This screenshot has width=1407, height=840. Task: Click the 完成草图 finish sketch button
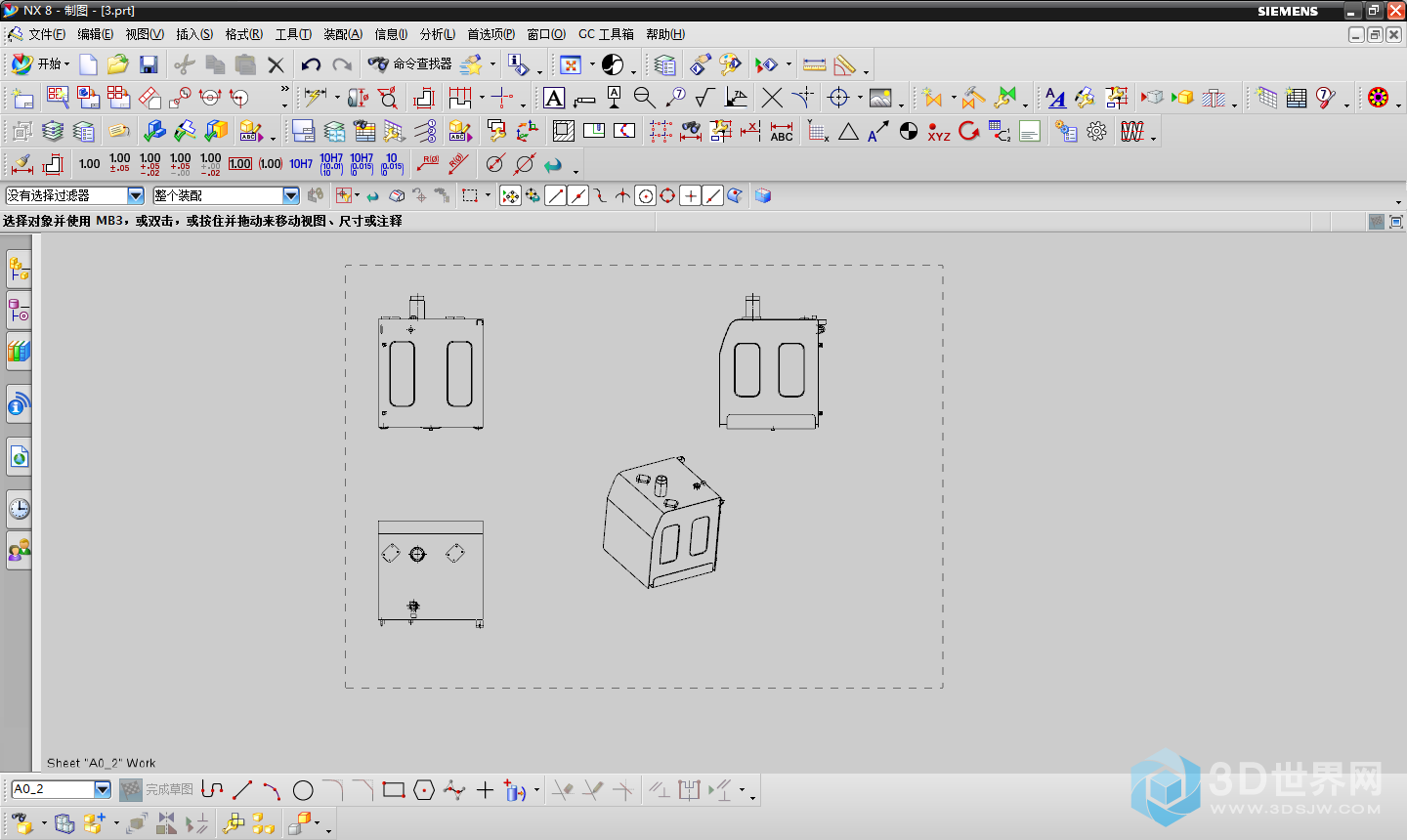pyautogui.click(x=157, y=789)
